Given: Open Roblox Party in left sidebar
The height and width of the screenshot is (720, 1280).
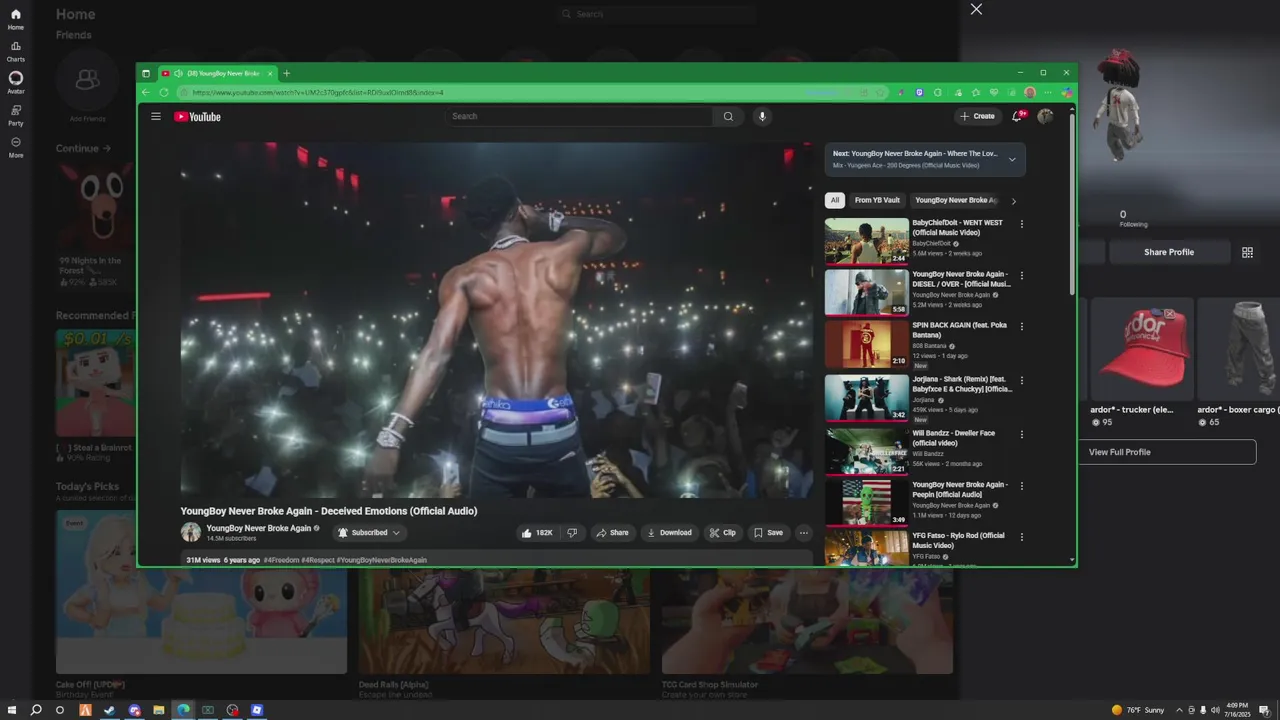Looking at the screenshot, I should (15, 115).
